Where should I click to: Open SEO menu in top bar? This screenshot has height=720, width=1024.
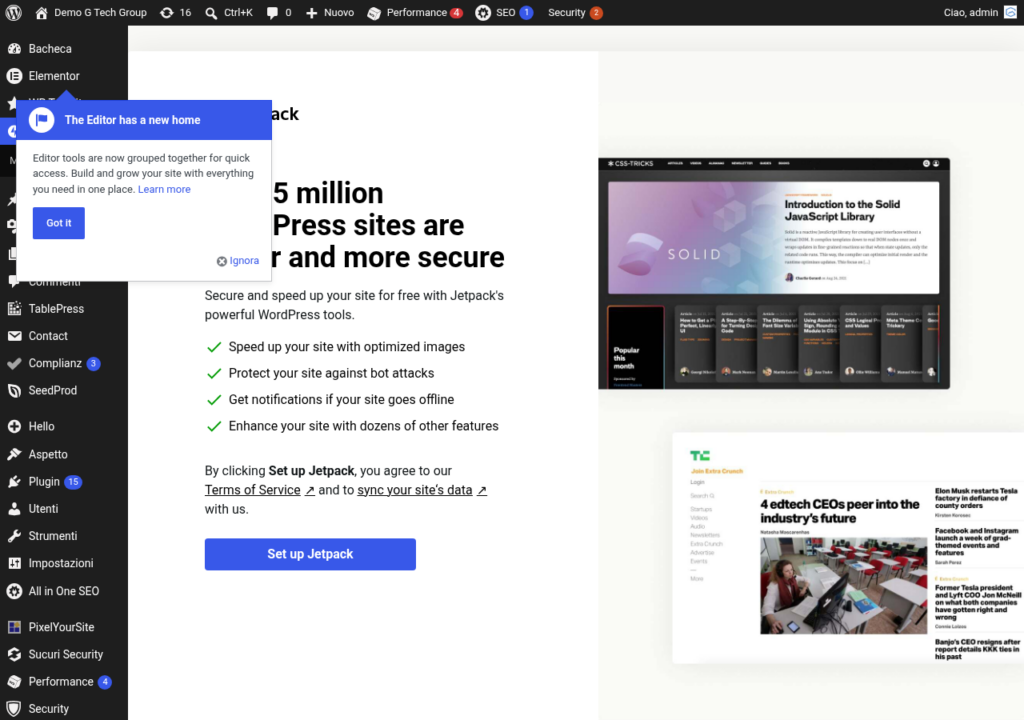pyautogui.click(x=504, y=12)
